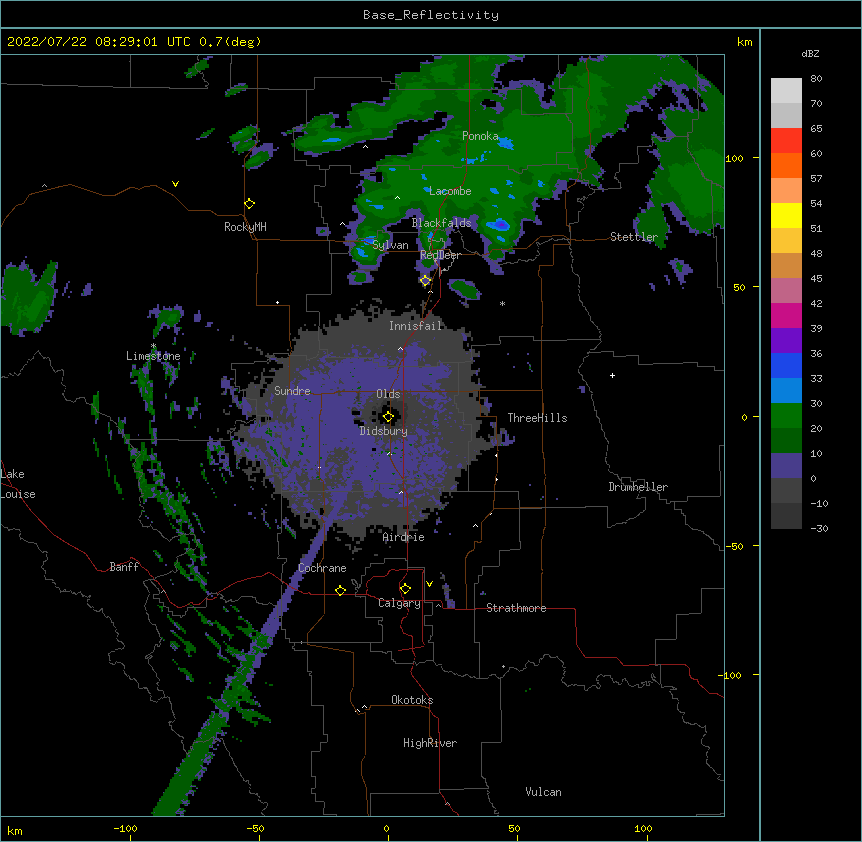Click the 57 value on dBZ legend

click(x=816, y=179)
